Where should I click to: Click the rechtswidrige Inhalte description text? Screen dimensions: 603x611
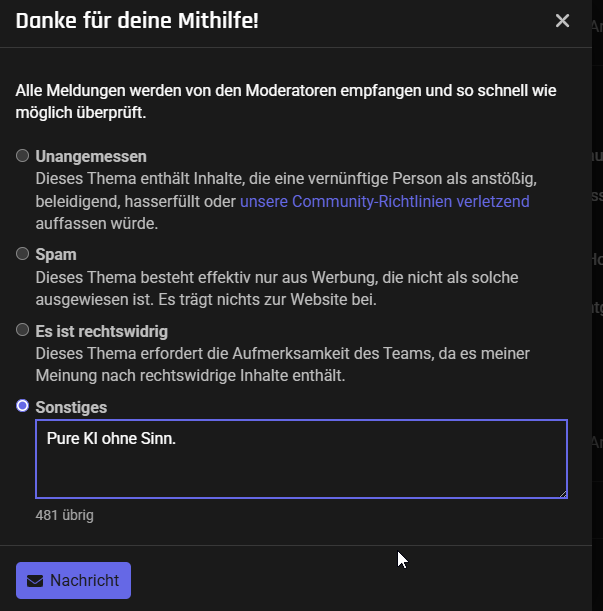coord(282,365)
